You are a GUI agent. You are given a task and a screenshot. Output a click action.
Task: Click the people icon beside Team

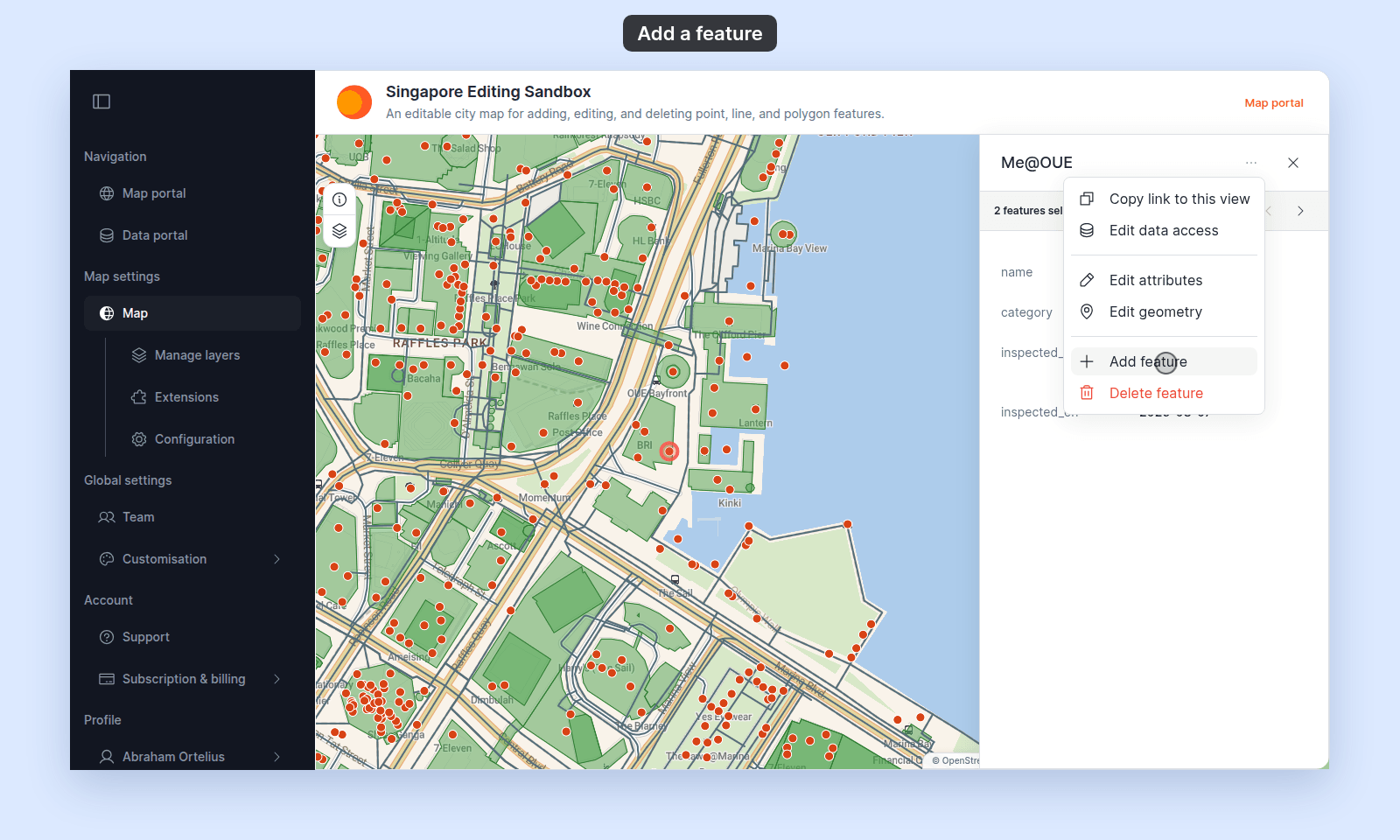107,517
